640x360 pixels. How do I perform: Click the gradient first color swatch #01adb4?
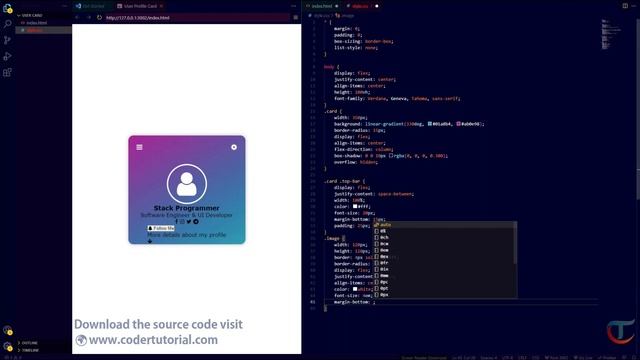point(430,124)
